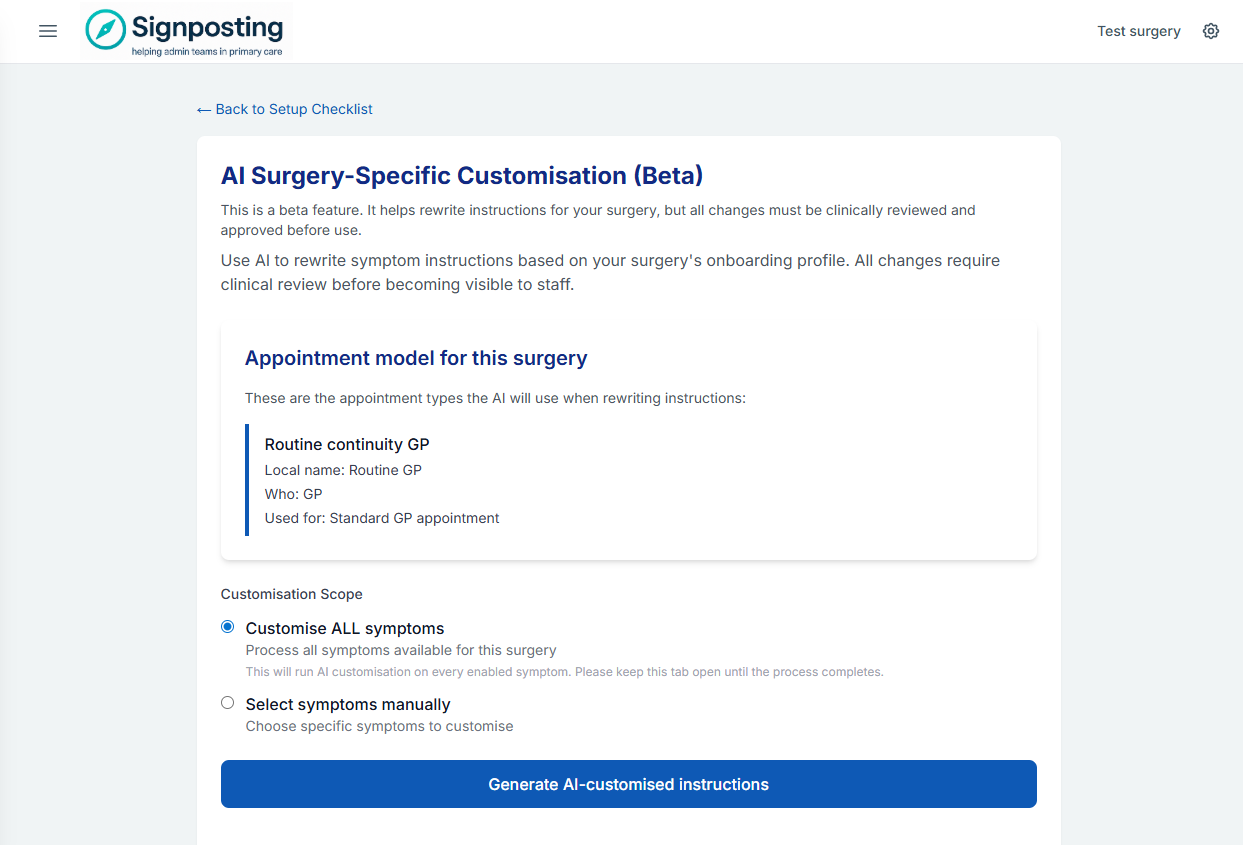
Task: Click the AI Surgery-Specific Customisation (Beta) heading
Action: (x=462, y=176)
